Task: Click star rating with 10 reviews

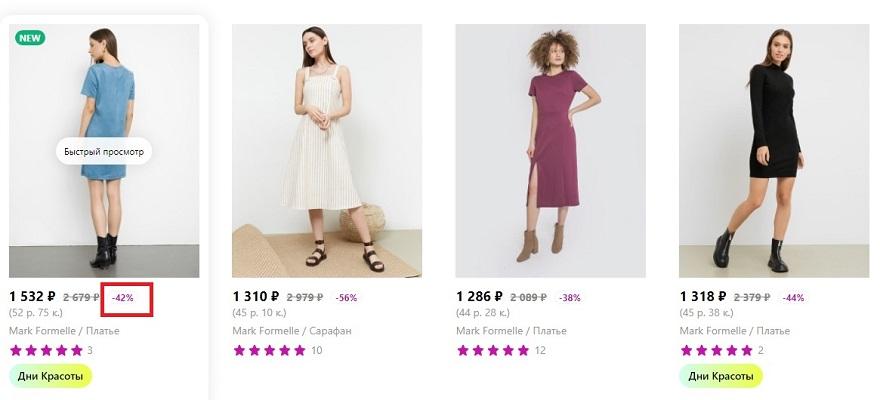Action: tap(269, 350)
